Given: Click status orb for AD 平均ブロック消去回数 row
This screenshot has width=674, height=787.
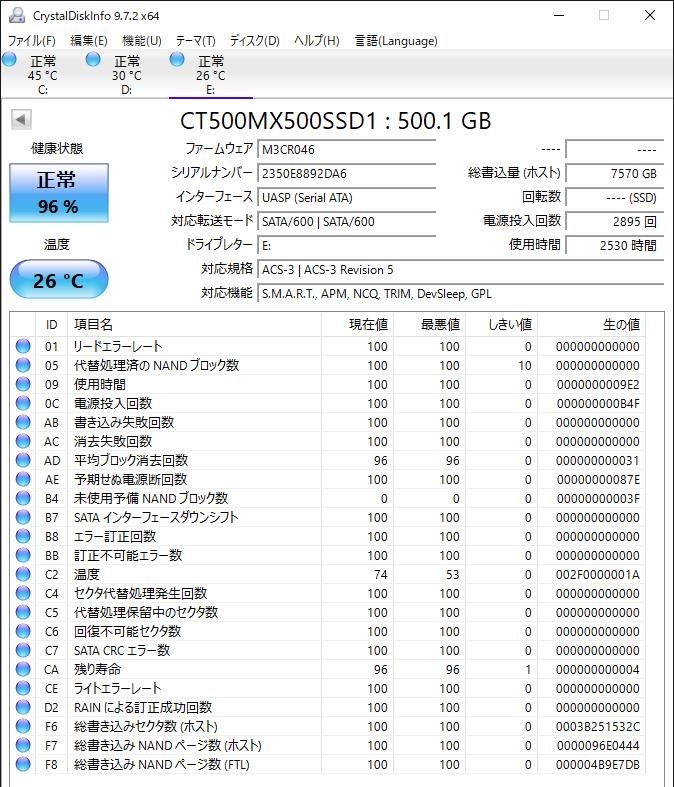Looking at the screenshot, I should (23, 460).
